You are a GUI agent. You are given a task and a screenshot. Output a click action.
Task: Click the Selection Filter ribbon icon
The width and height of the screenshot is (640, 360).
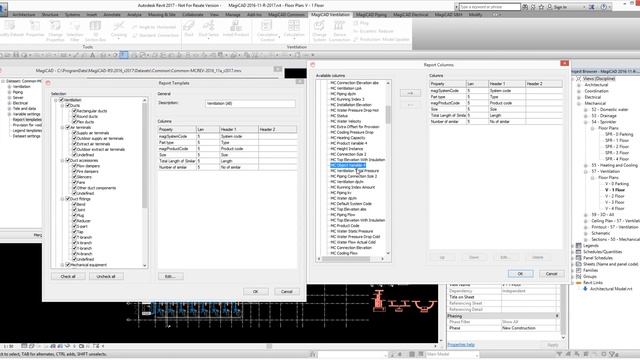75,27
